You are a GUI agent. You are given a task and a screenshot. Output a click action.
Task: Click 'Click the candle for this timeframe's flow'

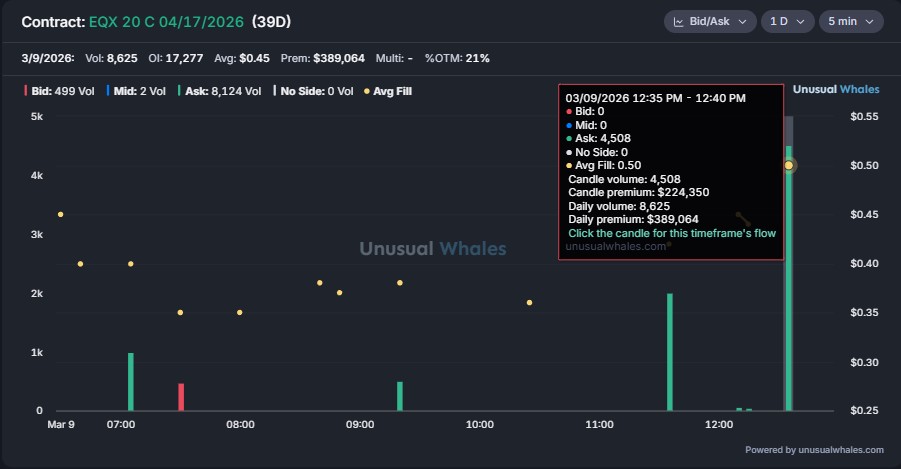(672, 233)
